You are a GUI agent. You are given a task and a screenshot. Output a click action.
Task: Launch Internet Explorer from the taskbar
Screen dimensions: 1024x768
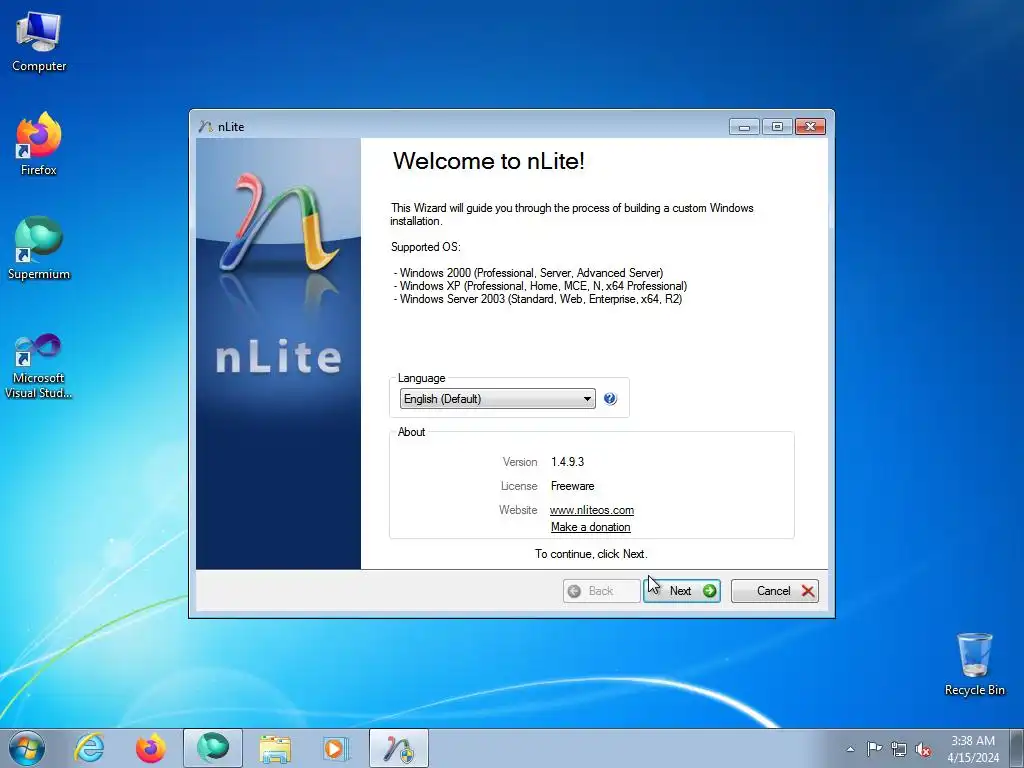(x=89, y=748)
